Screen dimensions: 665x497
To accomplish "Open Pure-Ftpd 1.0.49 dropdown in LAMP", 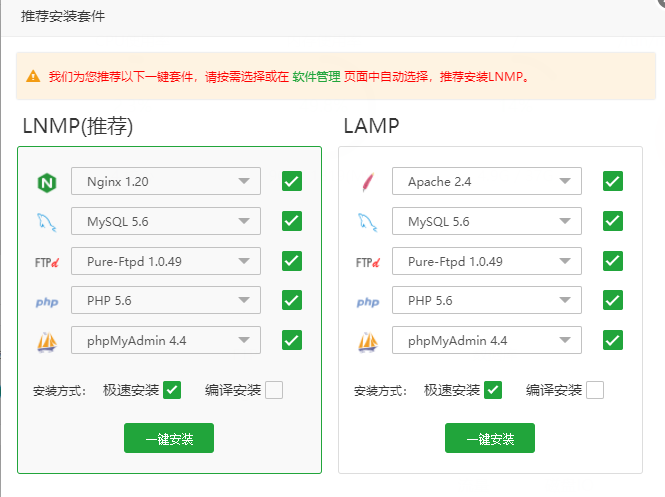I will [487, 261].
